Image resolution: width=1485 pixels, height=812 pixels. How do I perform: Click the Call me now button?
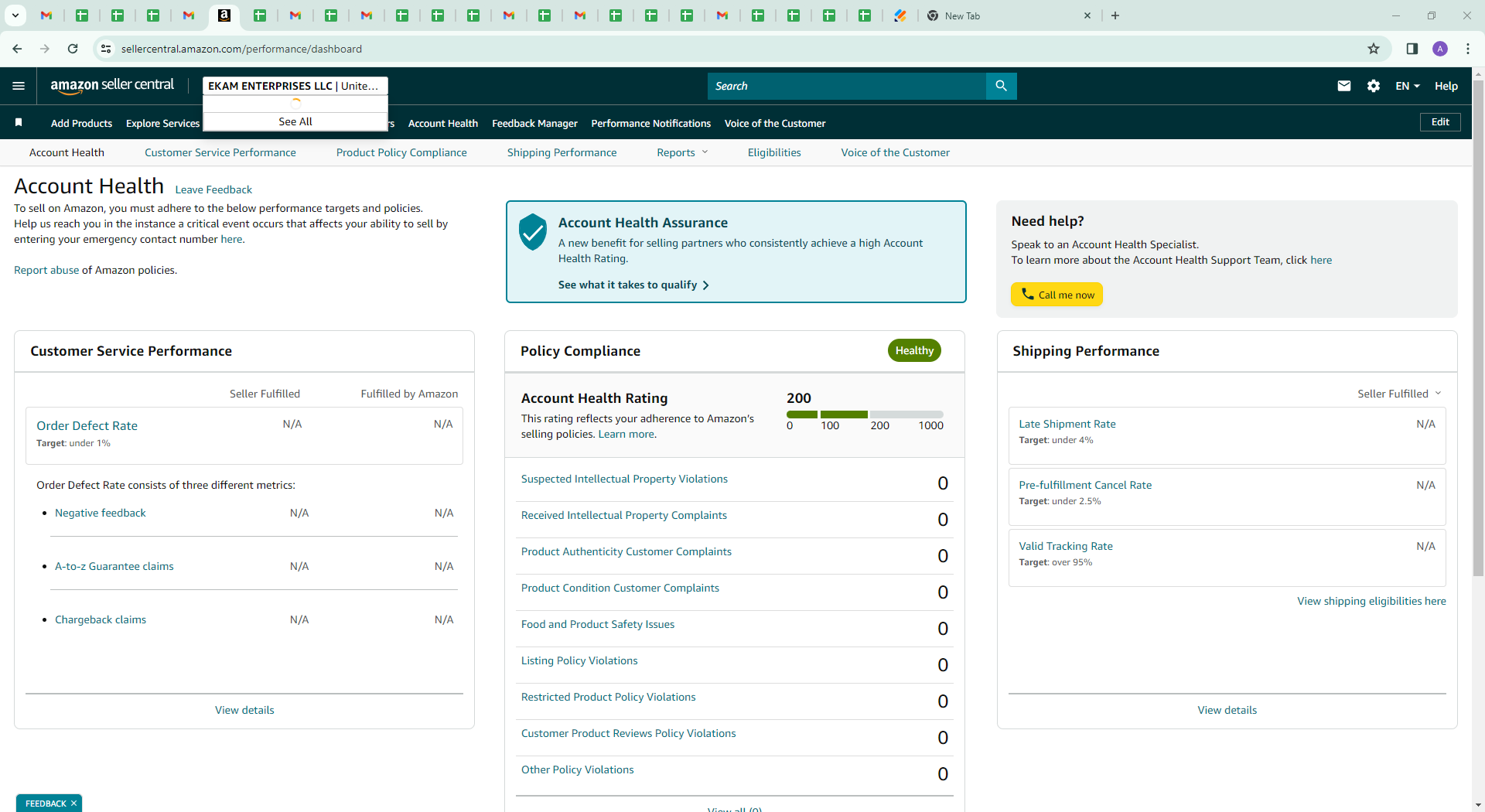1057,295
